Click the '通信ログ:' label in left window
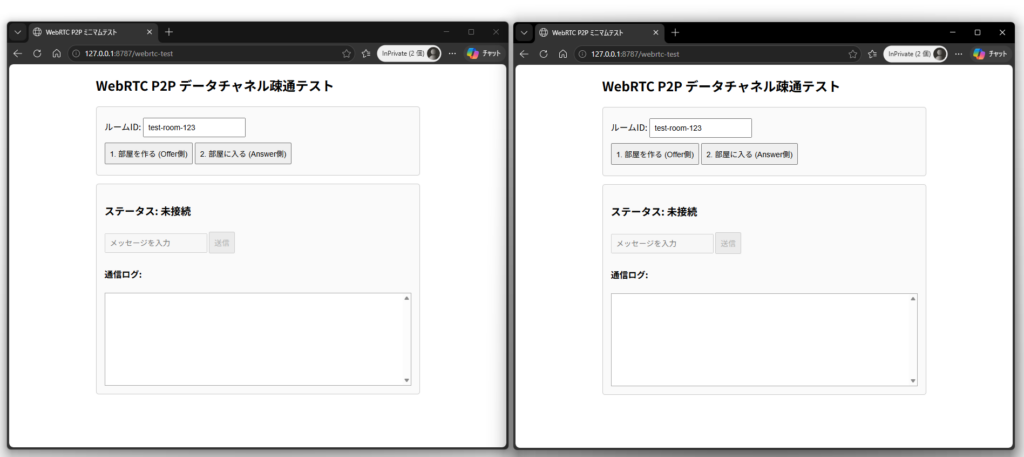This screenshot has height=457, width=1024. [x=123, y=274]
